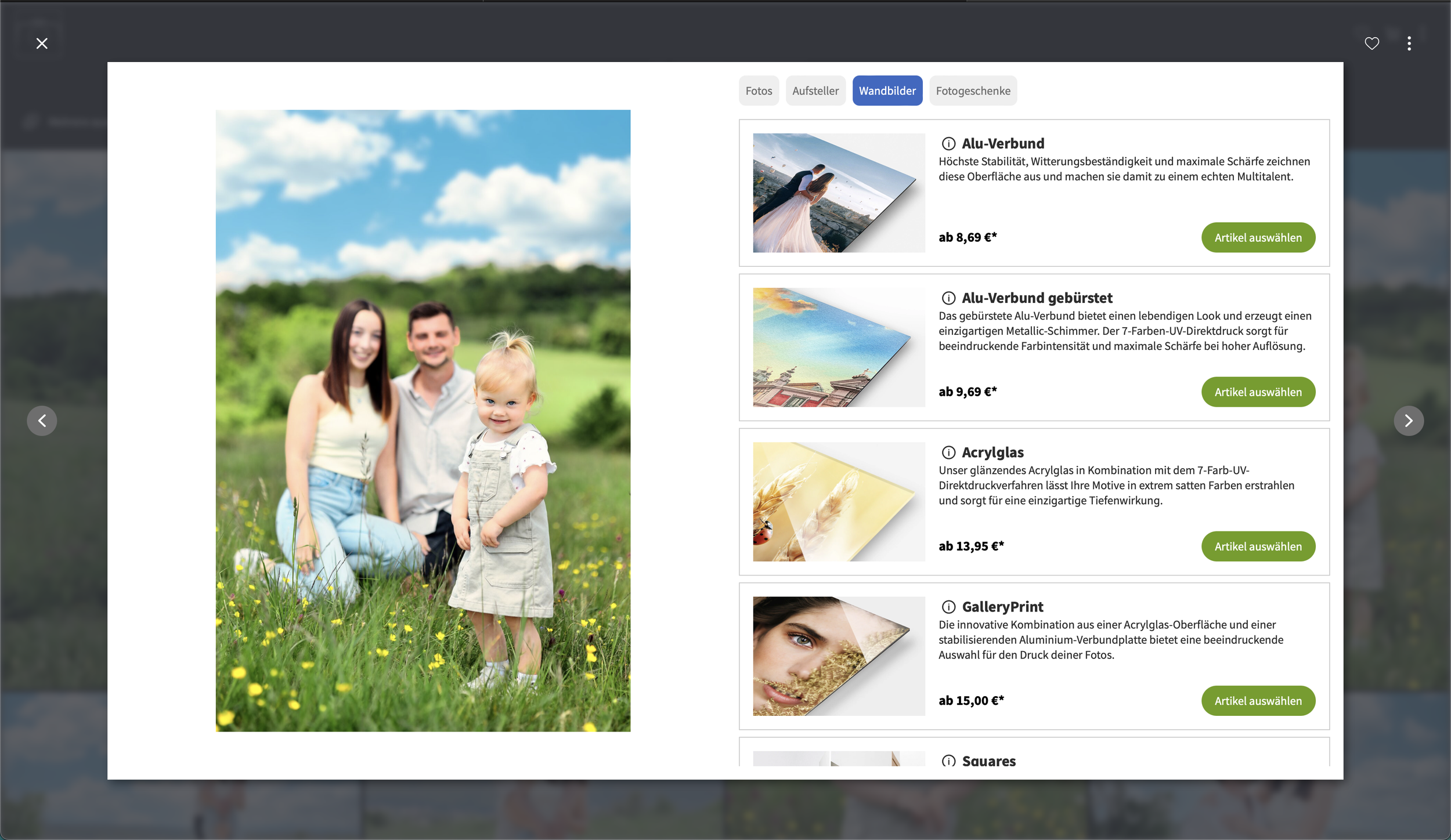Click the Acrylglas info icon
The width and height of the screenshot is (1451, 840).
(x=948, y=452)
